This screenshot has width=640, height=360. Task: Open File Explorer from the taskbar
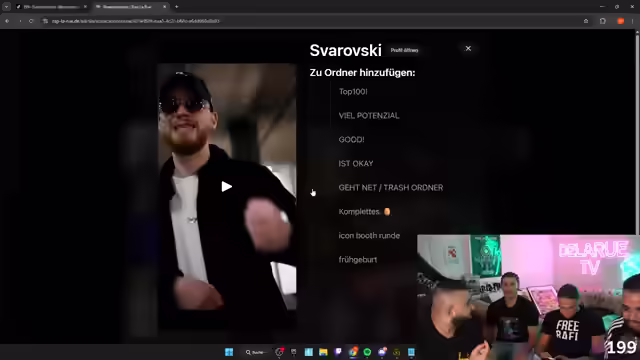coord(323,352)
